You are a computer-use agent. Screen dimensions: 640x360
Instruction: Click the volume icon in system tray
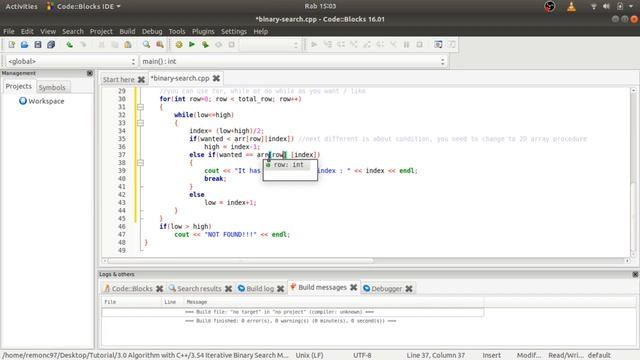(607, 6)
